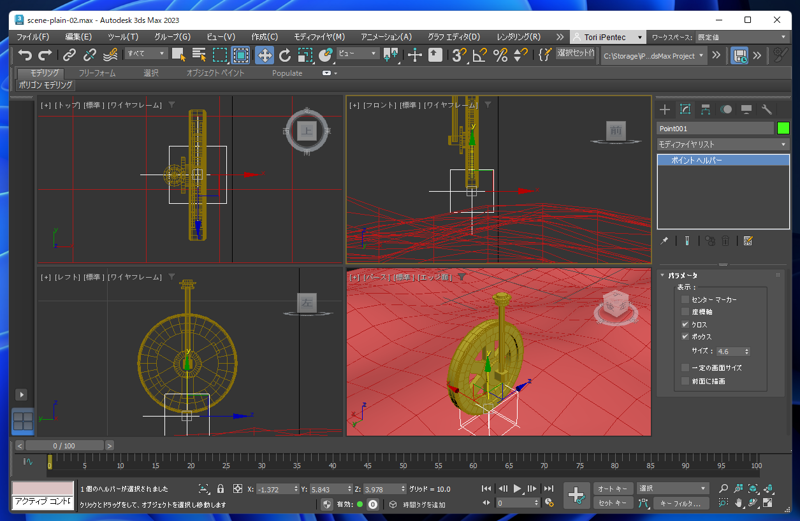Toggle the Percent Snap button
Screen dimensions: 800x521
[500, 55]
